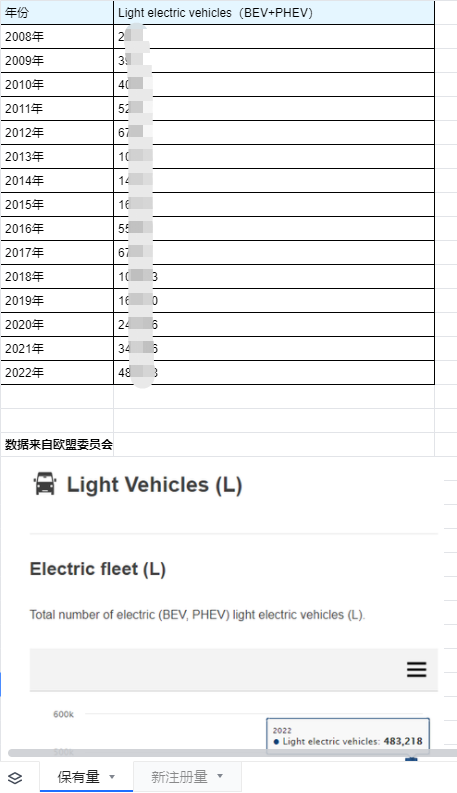The image size is (457, 793).
Task: Click the Electric fleet (L) heading
Action: (x=98, y=569)
